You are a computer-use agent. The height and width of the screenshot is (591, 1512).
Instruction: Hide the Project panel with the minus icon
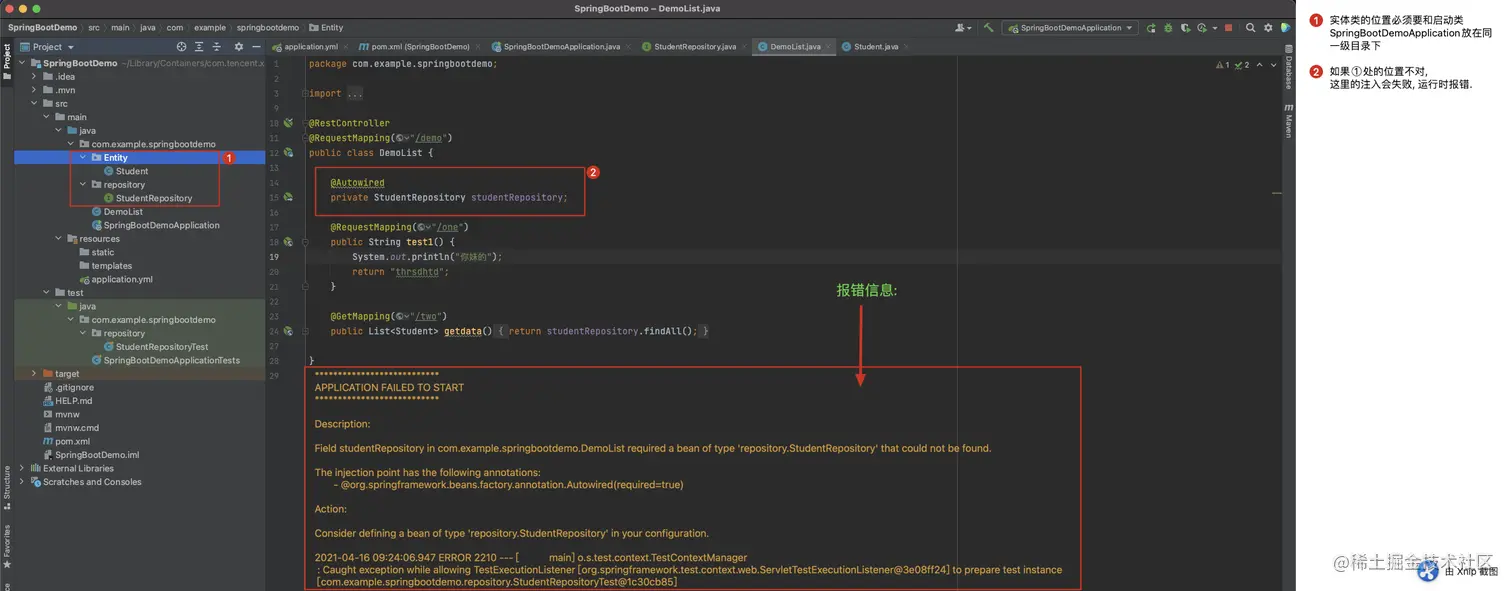(255, 47)
